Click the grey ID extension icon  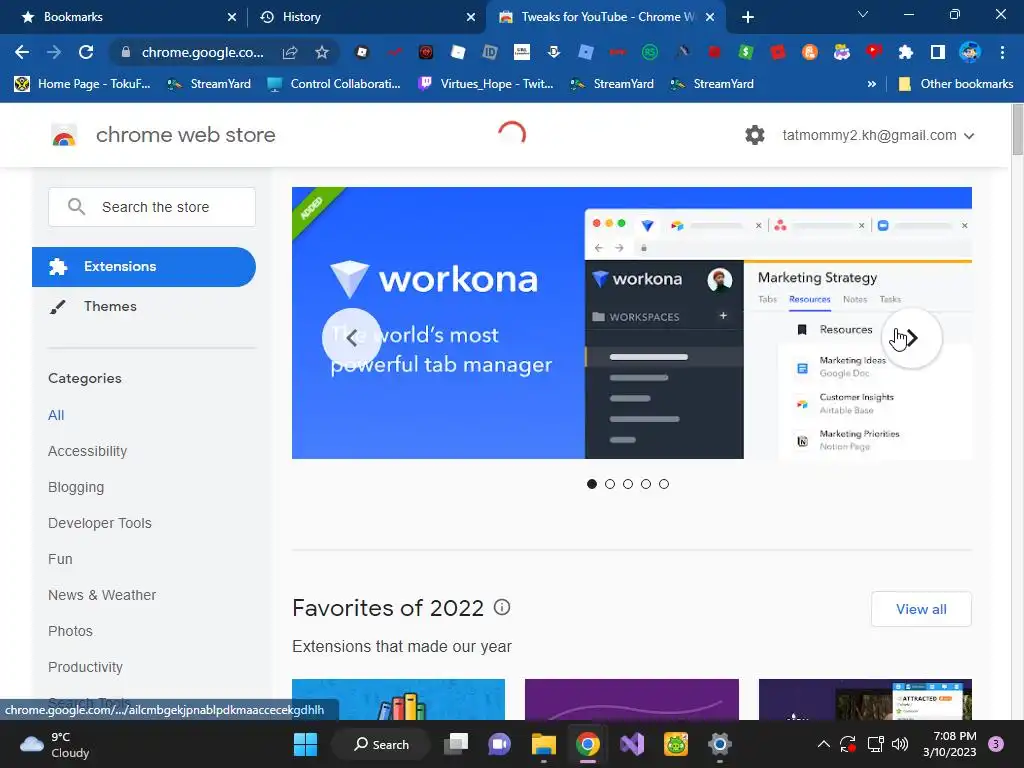tap(490, 52)
